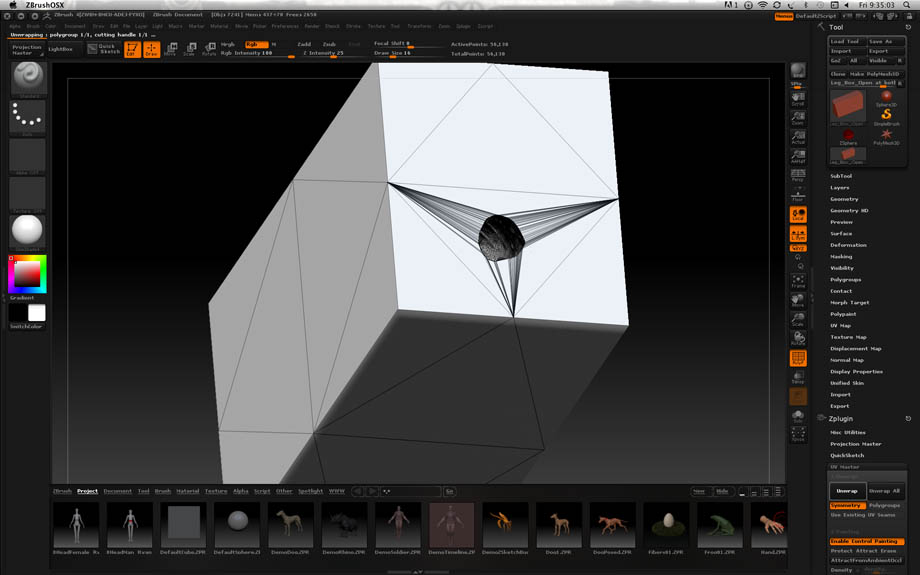Toggle Symmetry in UV Master
920x575 pixels.
pos(846,505)
